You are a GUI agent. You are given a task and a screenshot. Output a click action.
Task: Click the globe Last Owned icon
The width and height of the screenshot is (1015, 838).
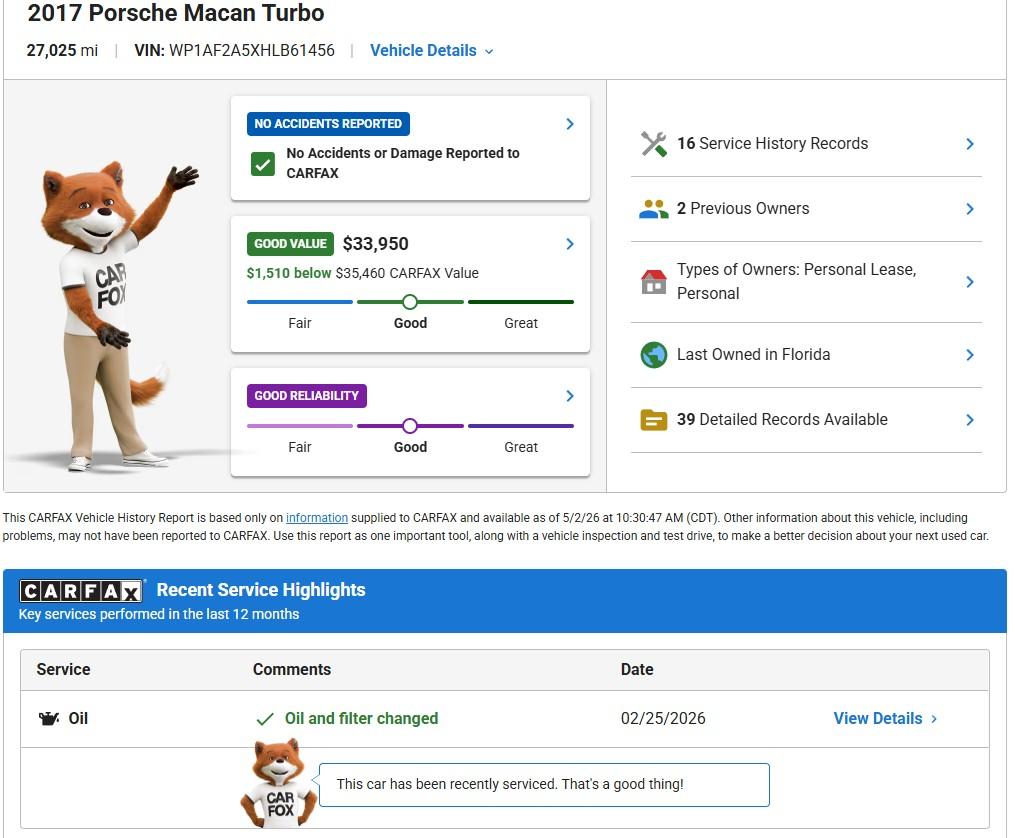653,355
